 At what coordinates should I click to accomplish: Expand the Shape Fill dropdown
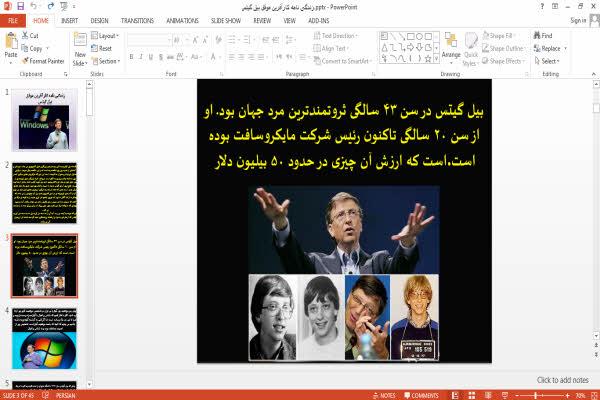pos(499,36)
